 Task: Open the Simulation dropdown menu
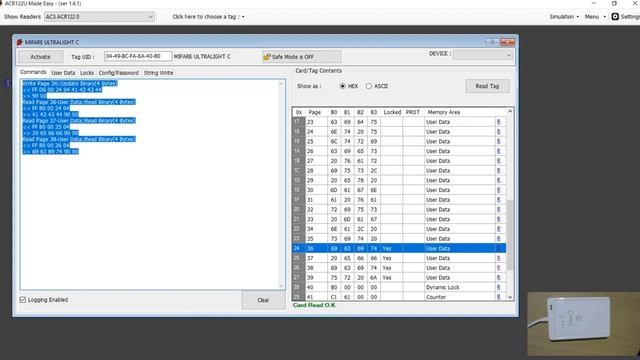click(564, 17)
